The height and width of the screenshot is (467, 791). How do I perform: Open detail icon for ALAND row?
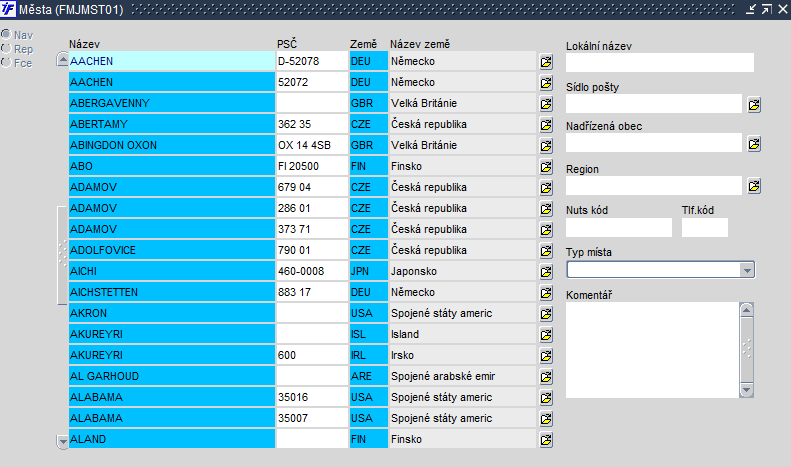pyautogui.click(x=546, y=440)
